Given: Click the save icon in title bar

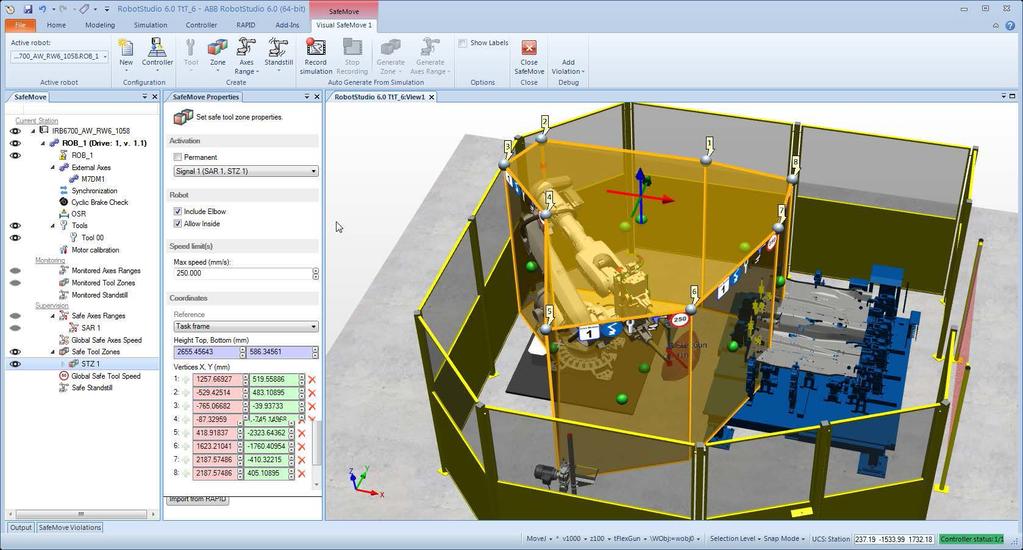Looking at the screenshot, I should click(x=27, y=9).
